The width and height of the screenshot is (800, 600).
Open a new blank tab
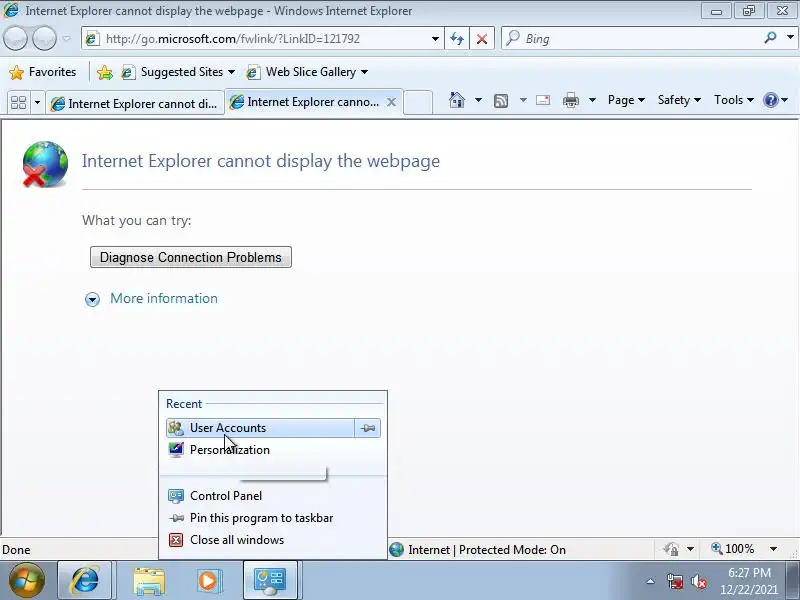pos(418,102)
